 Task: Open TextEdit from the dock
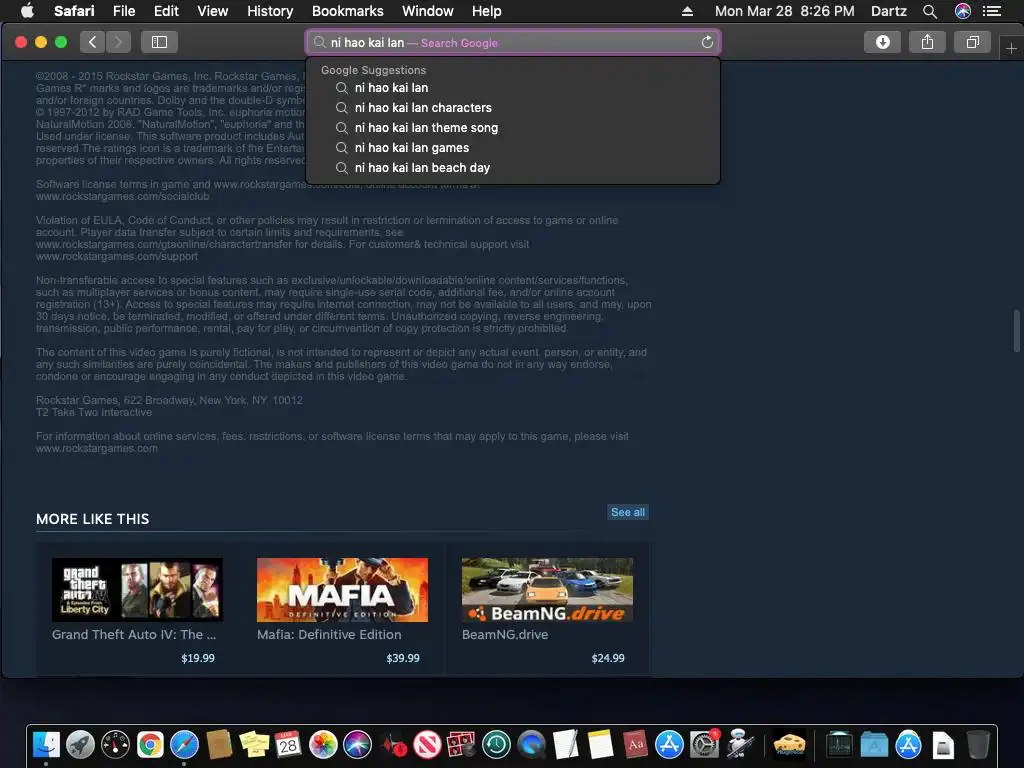click(566, 744)
